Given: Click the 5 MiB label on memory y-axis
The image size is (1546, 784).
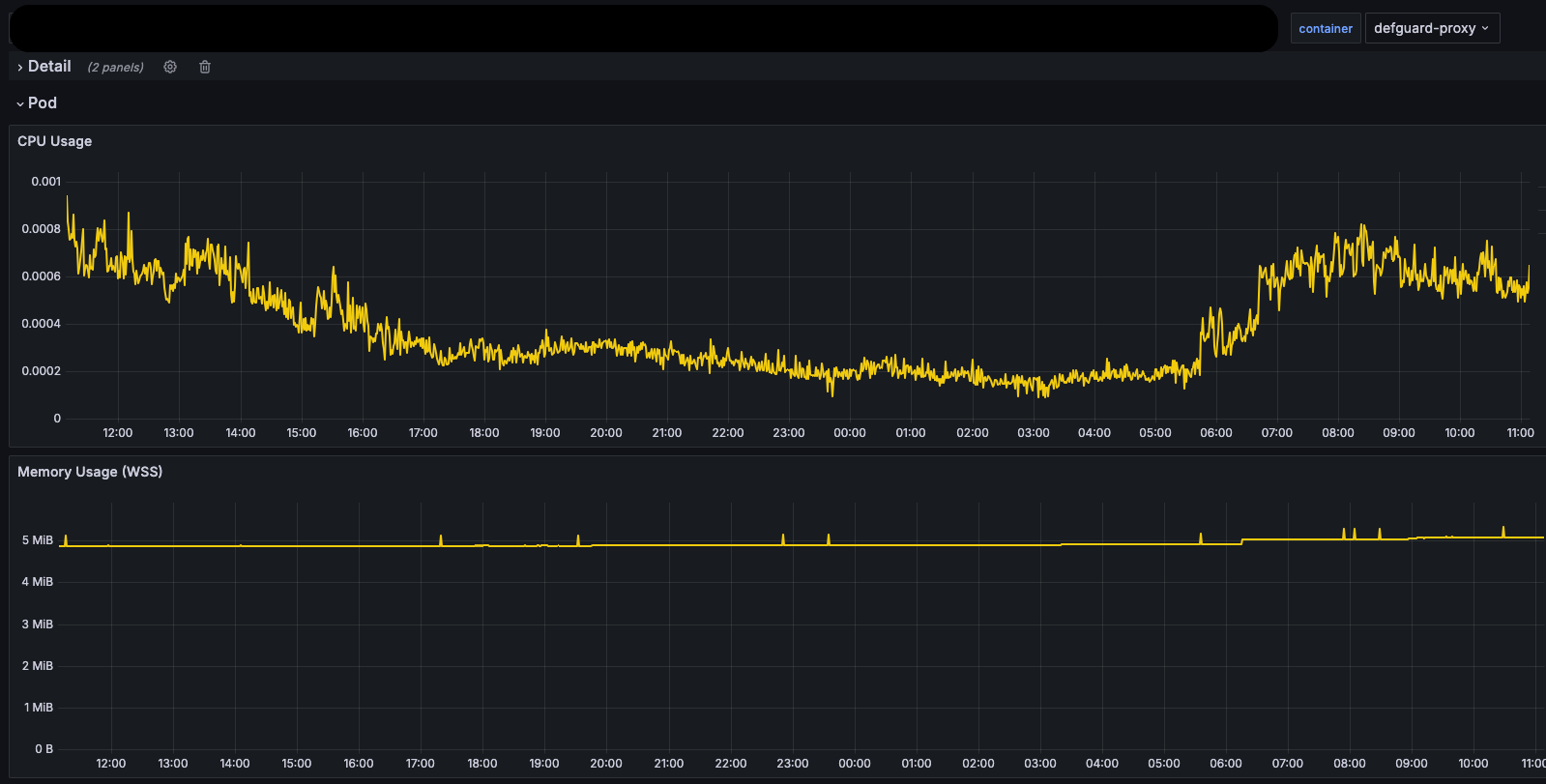Looking at the screenshot, I should pyautogui.click(x=38, y=540).
